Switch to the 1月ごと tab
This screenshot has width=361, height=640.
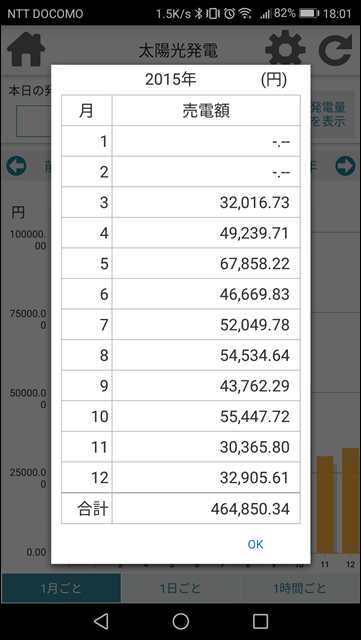(61, 588)
